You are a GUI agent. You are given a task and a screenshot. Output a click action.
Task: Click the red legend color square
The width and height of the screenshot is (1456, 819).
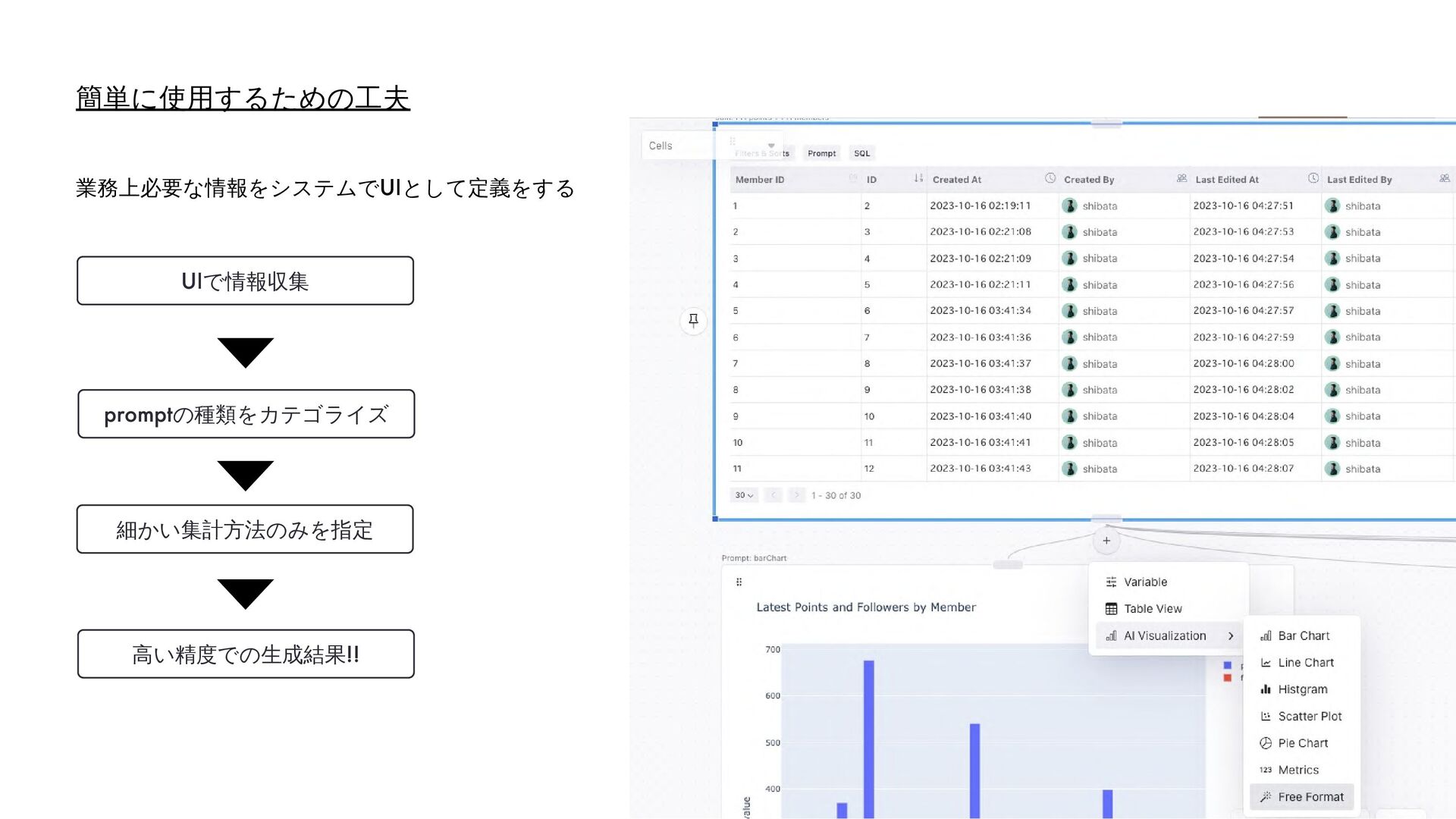point(1227,678)
